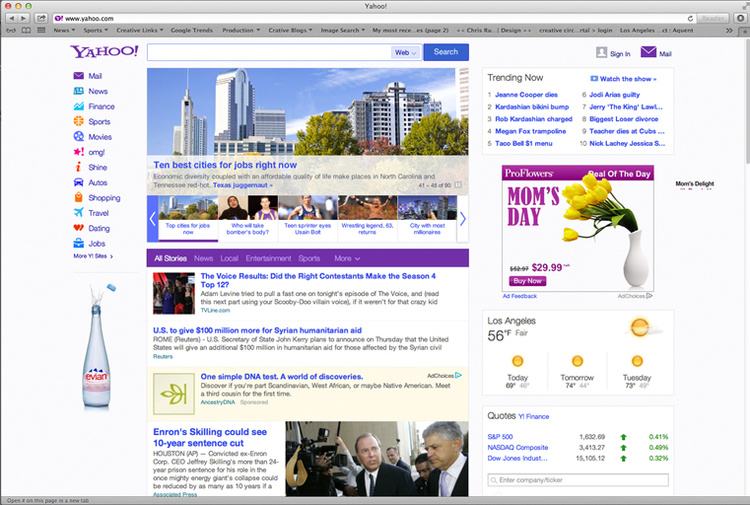This screenshot has height=505, width=750.
Task: Open S&P 500 quote link
Action: tap(500, 437)
